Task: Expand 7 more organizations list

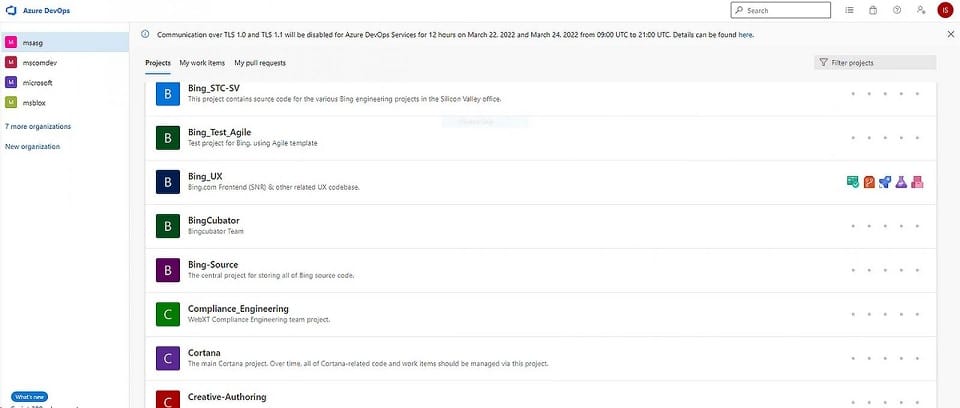Action: coord(38,127)
